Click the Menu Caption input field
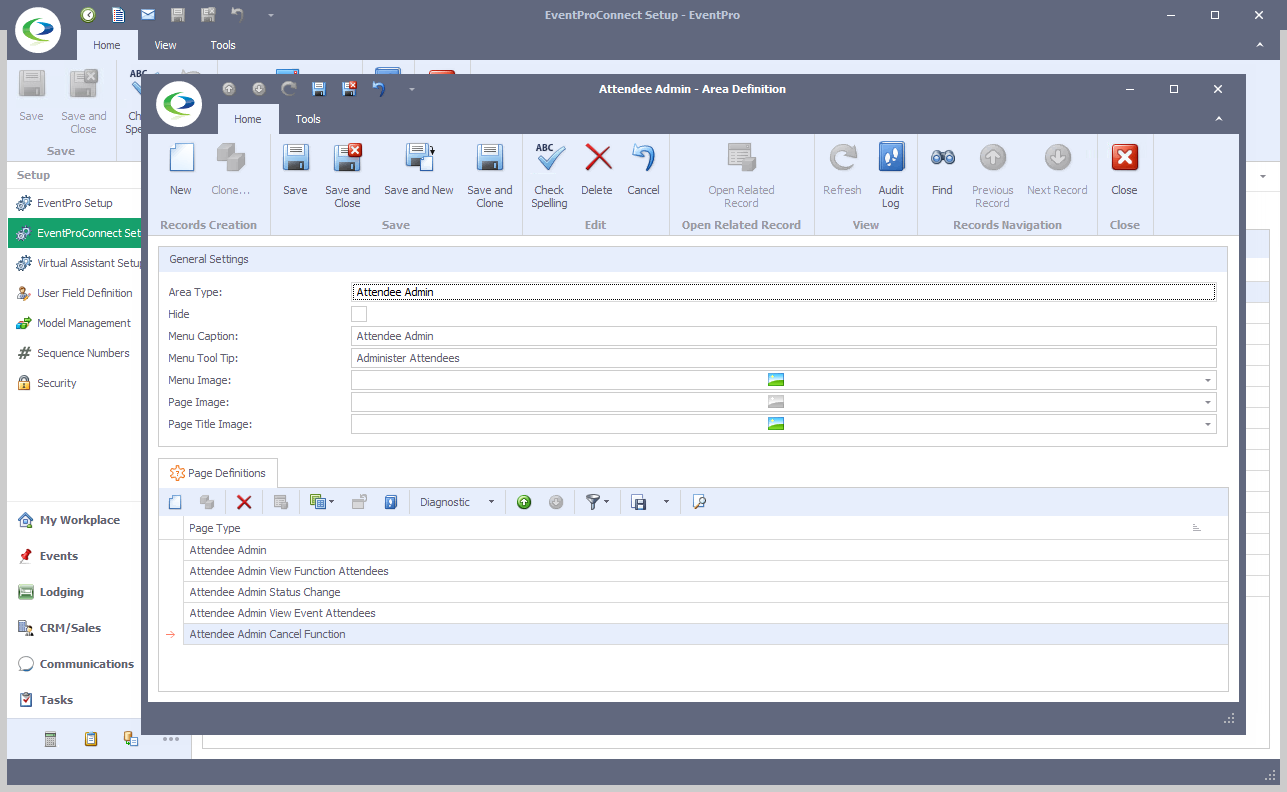The height and width of the screenshot is (792, 1287). (x=784, y=336)
